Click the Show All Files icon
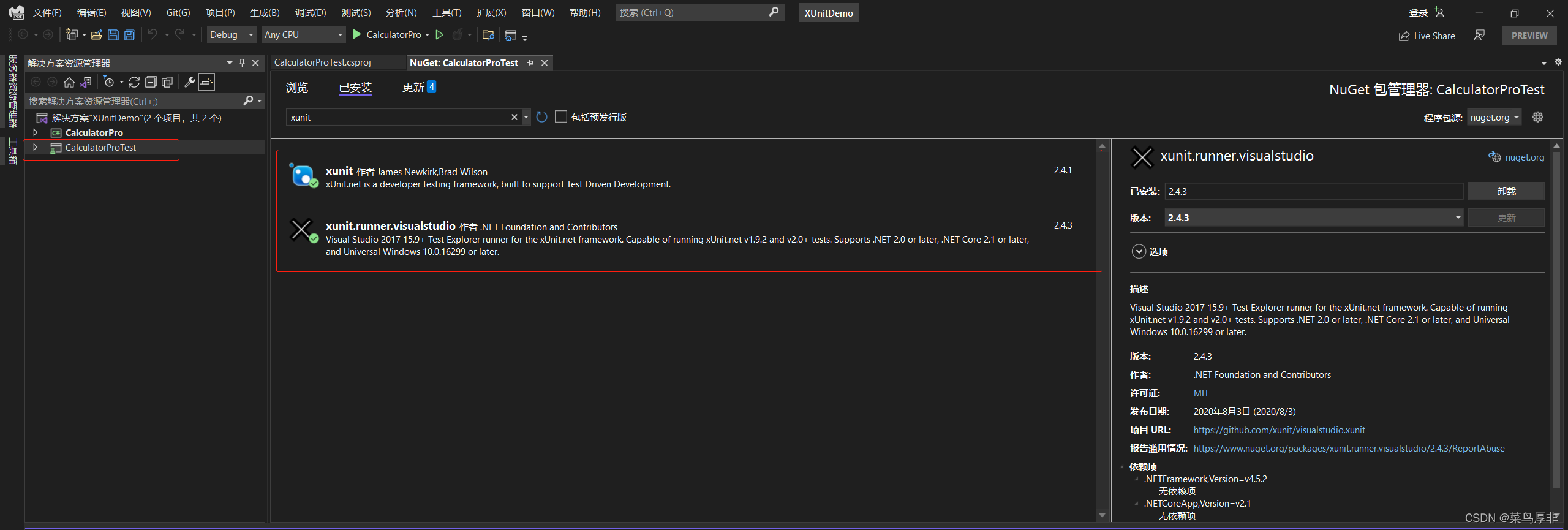1568x530 pixels. click(x=167, y=82)
